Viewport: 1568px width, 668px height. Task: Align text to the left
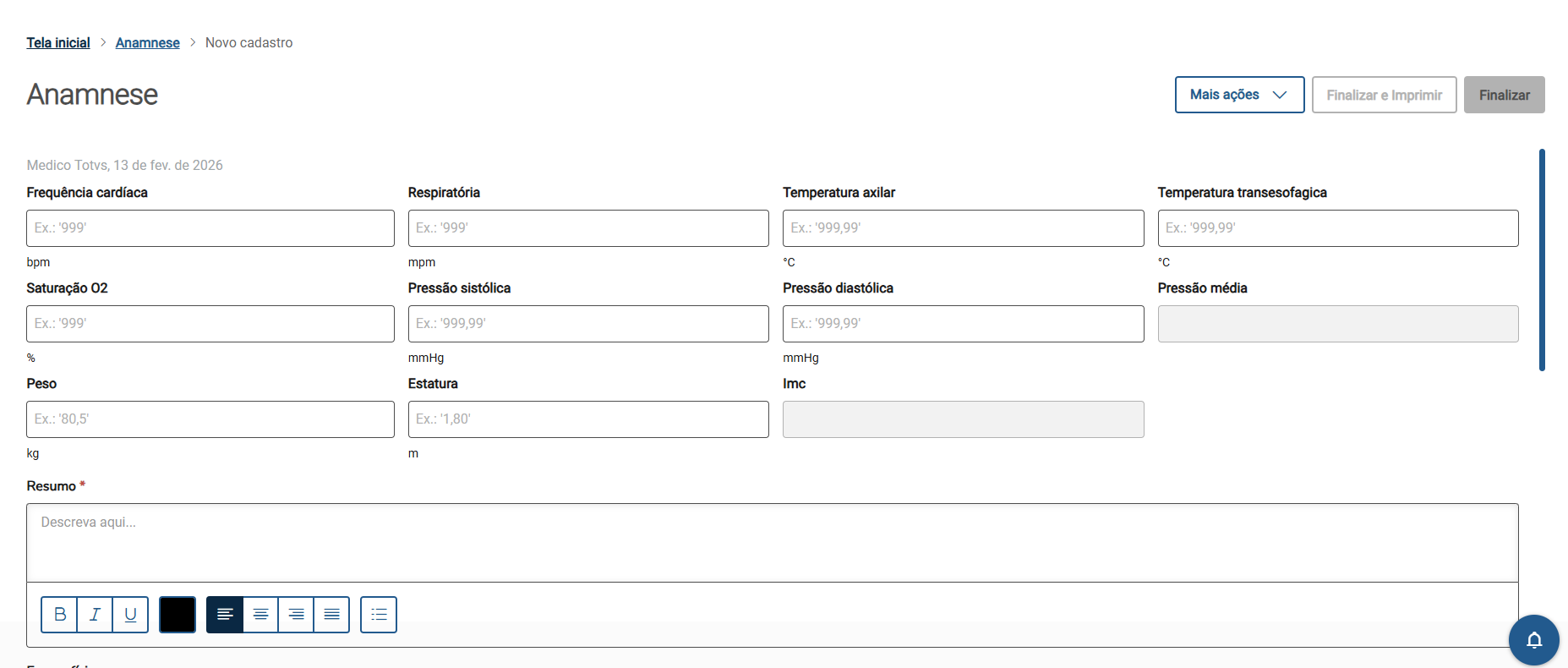coord(225,615)
